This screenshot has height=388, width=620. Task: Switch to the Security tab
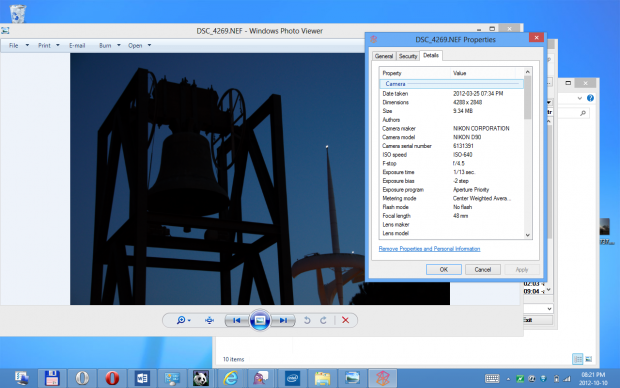[x=408, y=56]
